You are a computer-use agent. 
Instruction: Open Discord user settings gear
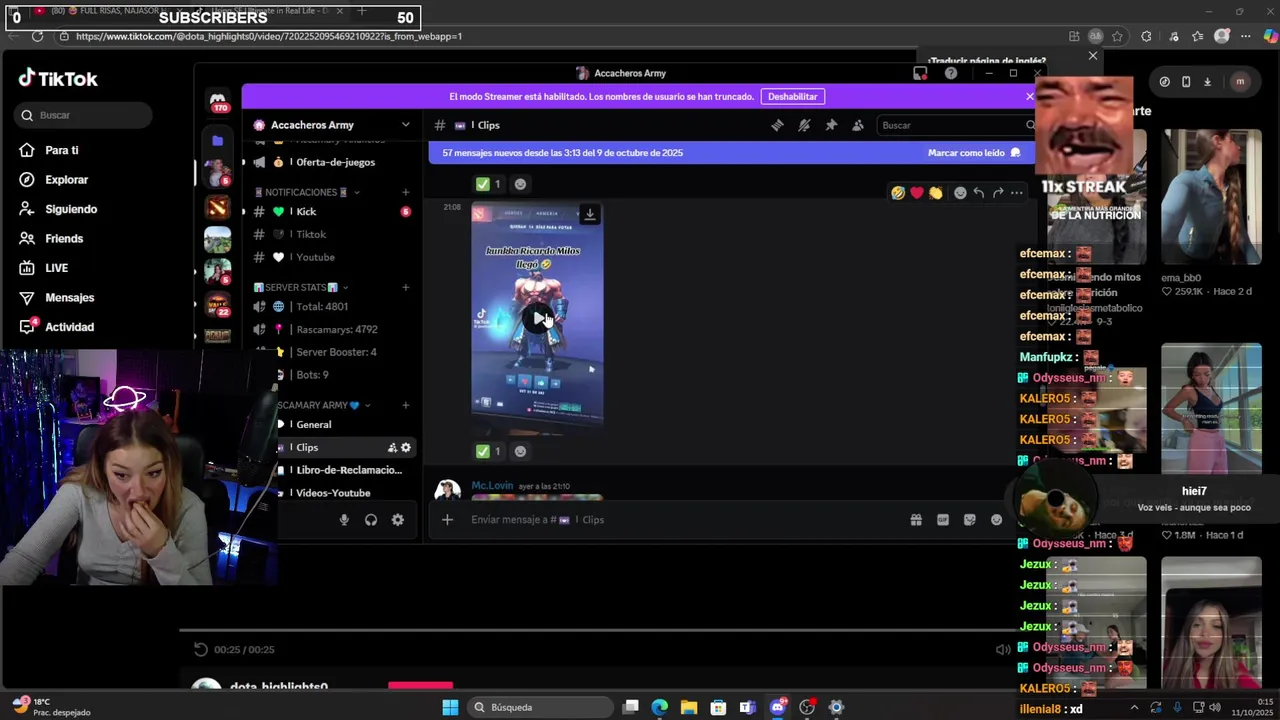tap(398, 519)
